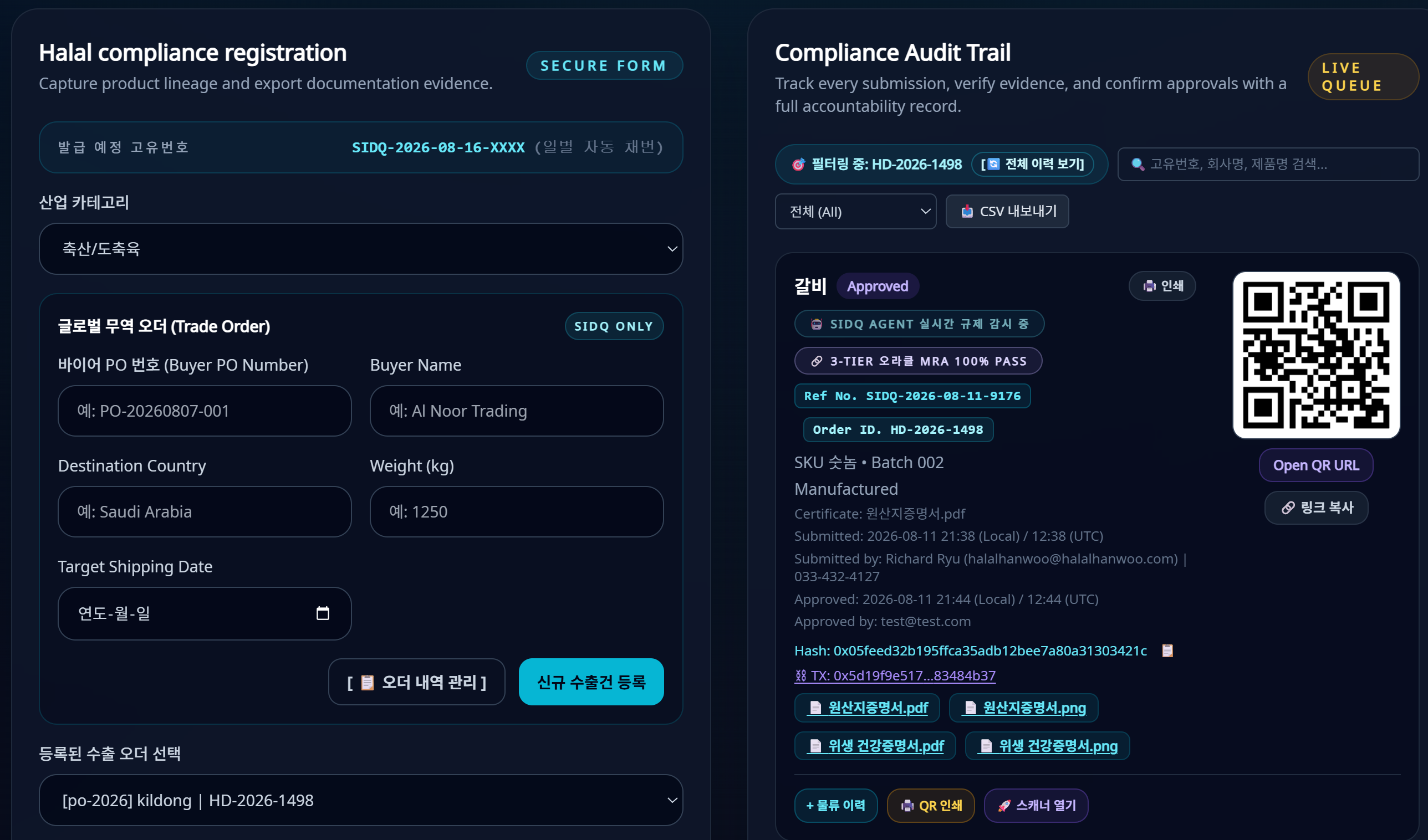Image resolution: width=1428 pixels, height=840 pixels.
Task: Click the rocket icon in 스캐너 열기
Action: pos(1004,806)
